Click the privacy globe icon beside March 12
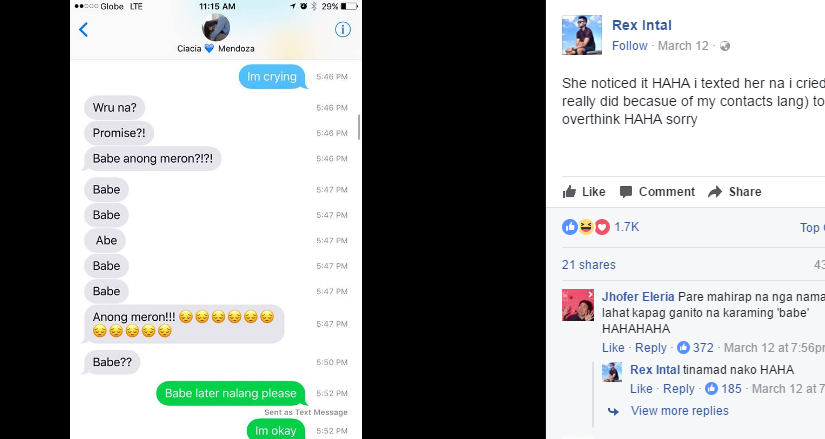 pyautogui.click(x=725, y=46)
